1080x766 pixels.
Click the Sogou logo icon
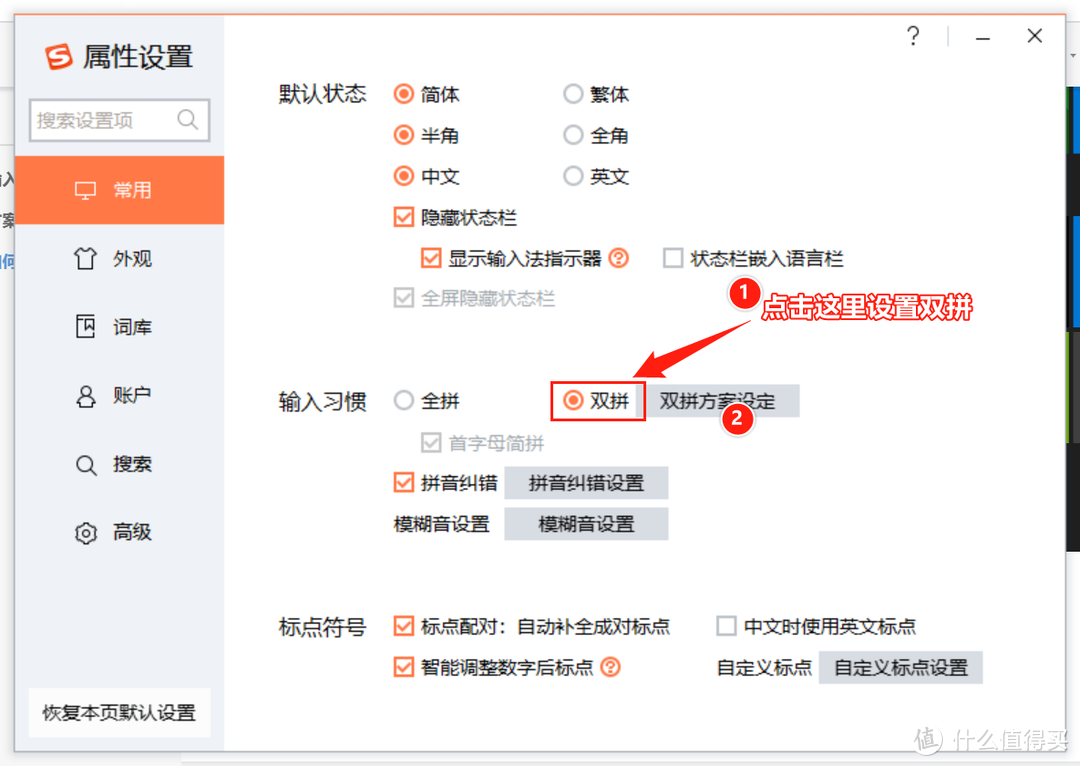[59, 56]
